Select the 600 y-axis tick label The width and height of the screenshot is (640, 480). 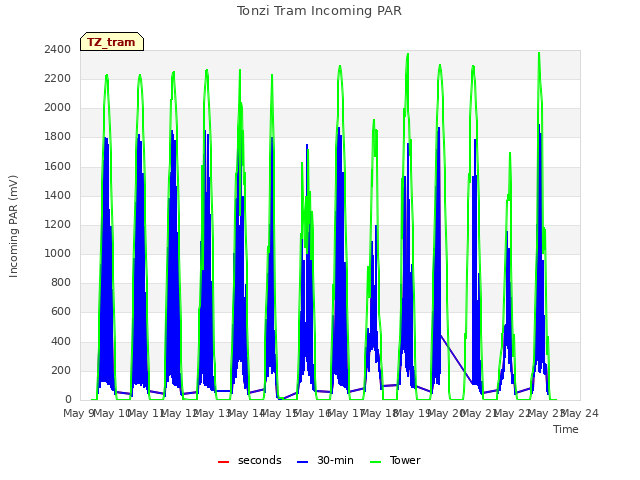tap(61, 312)
